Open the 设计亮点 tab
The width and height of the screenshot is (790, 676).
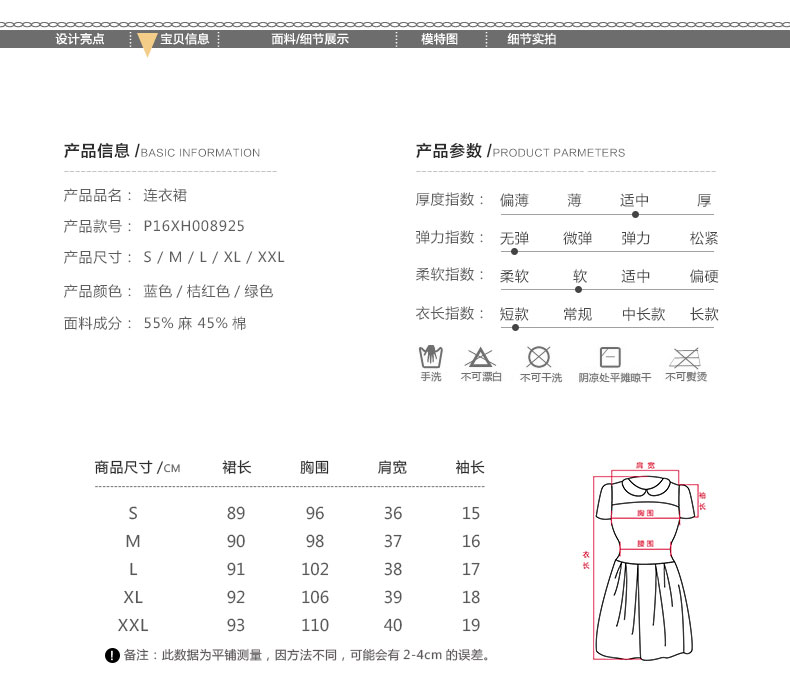(x=80, y=39)
